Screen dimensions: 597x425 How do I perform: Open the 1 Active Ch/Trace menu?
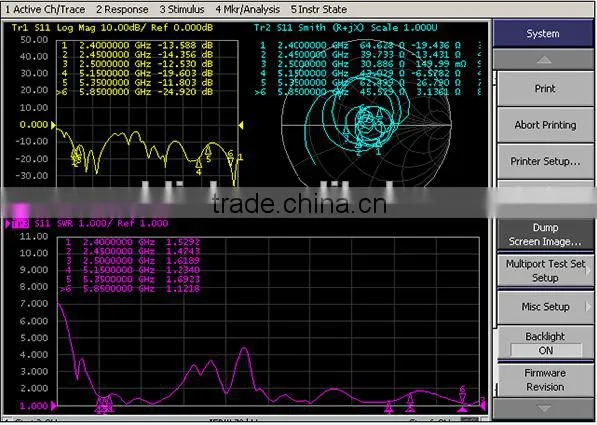coord(45,9)
